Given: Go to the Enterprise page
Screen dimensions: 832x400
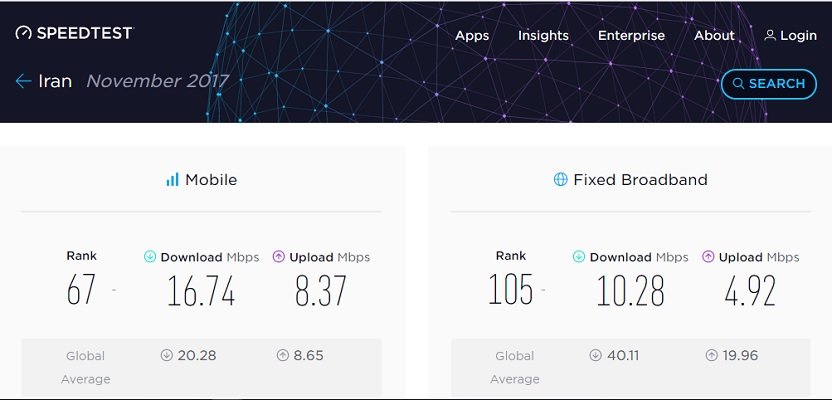Looking at the screenshot, I should tap(631, 35).
